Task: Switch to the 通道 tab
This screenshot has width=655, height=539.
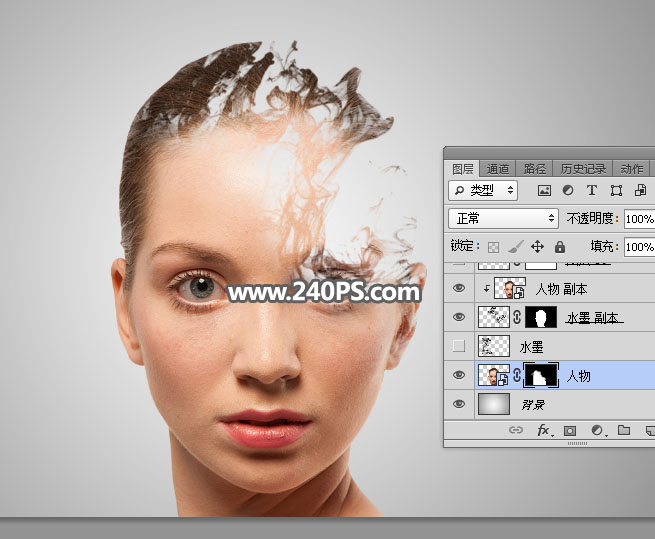Action: pos(498,169)
